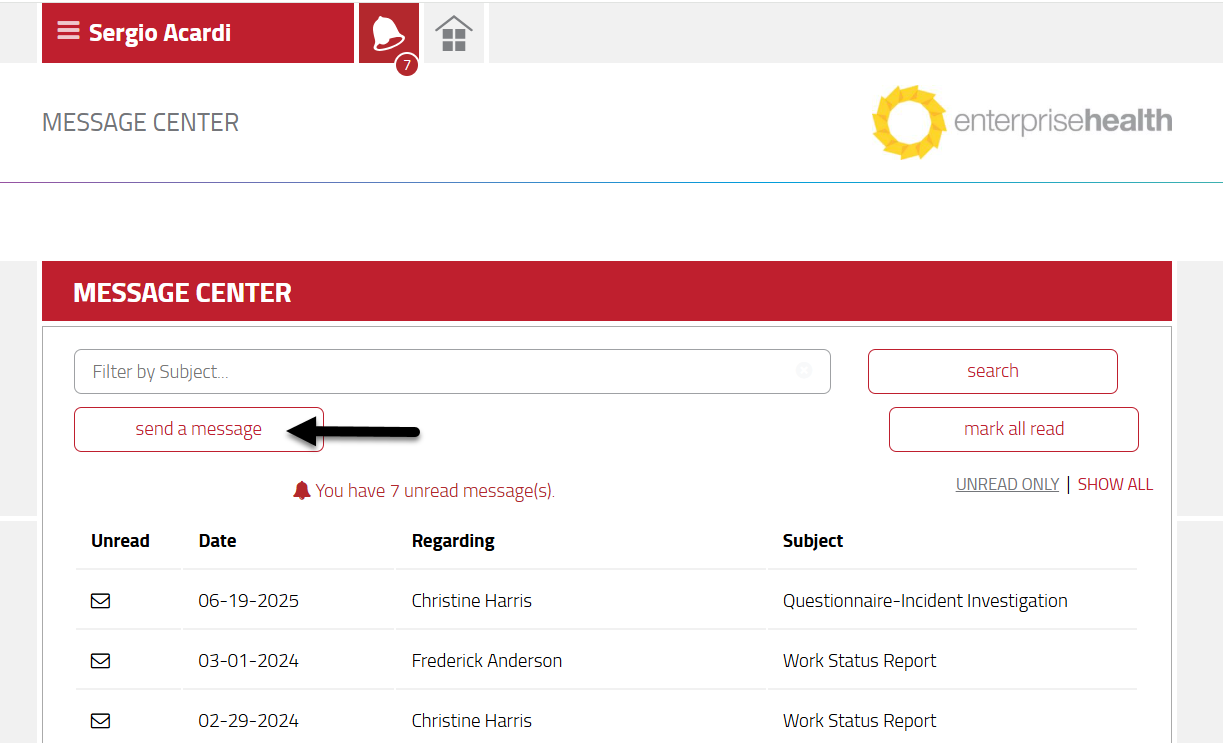
Task: Switch to the Show All messages view
Action: [x=1115, y=484]
